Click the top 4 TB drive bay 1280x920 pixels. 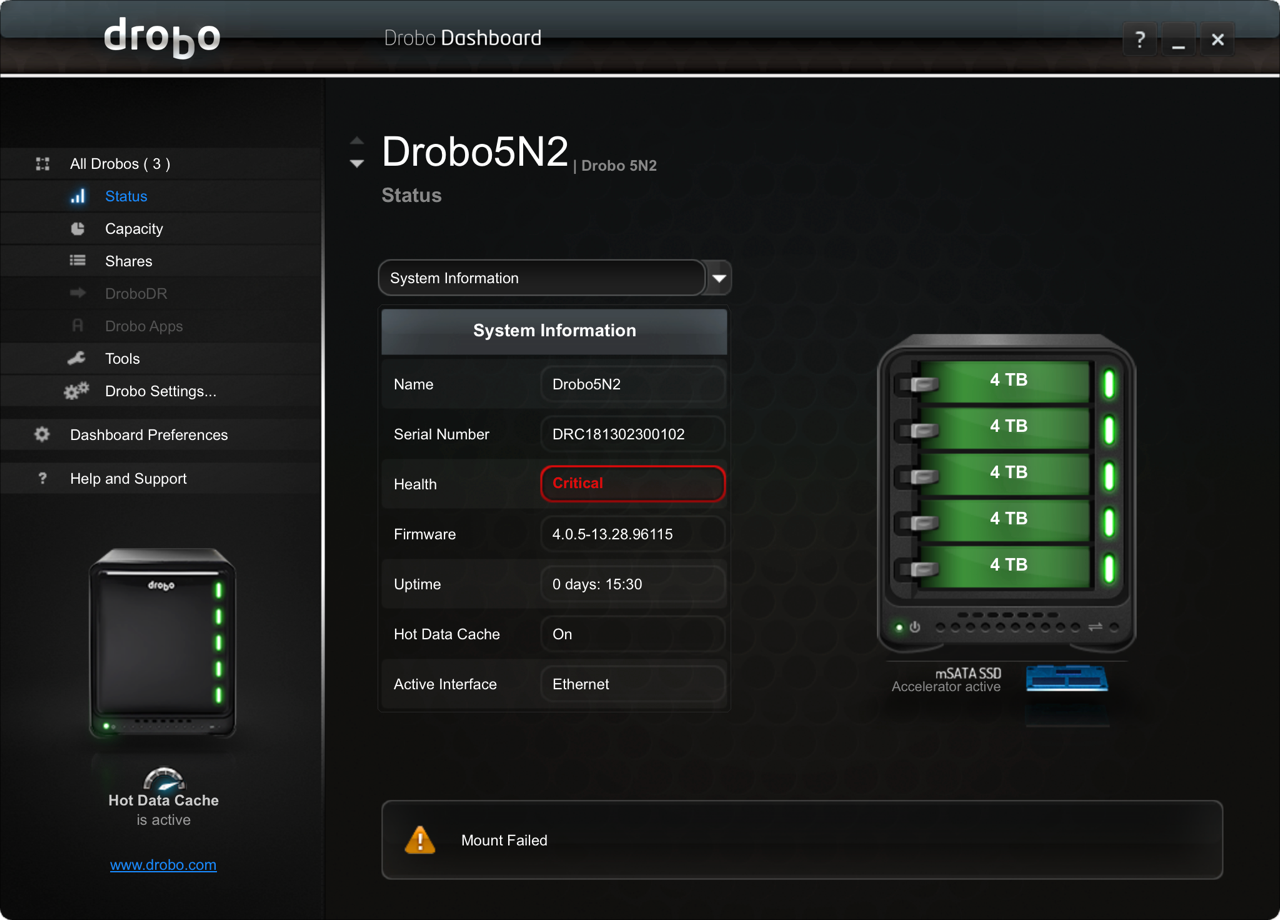click(x=1004, y=381)
